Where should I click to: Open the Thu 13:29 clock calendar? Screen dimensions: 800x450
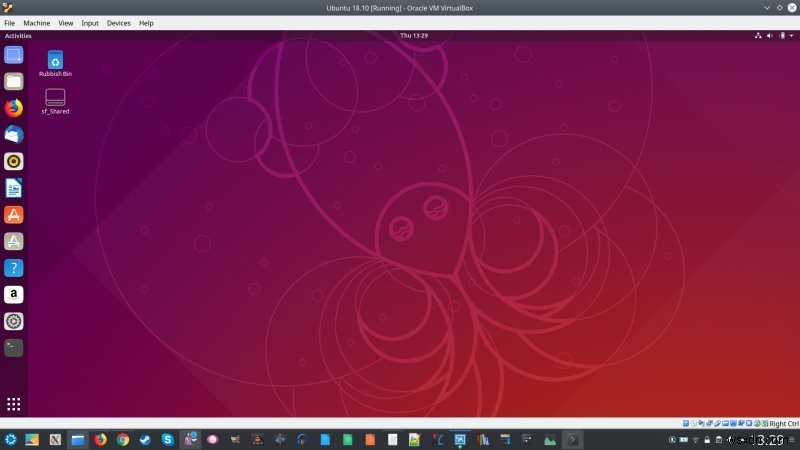(414, 36)
